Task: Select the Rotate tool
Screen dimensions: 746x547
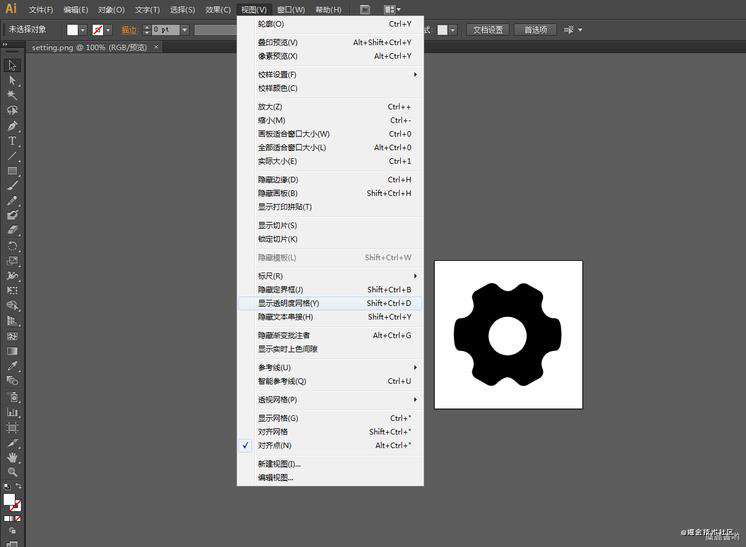Action: [12, 245]
